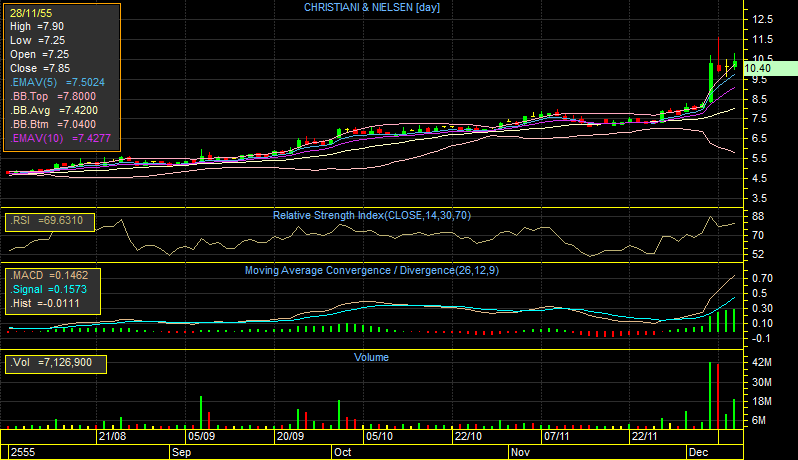
Task: Click the 4.5 price axis label
Action: click(759, 178)
